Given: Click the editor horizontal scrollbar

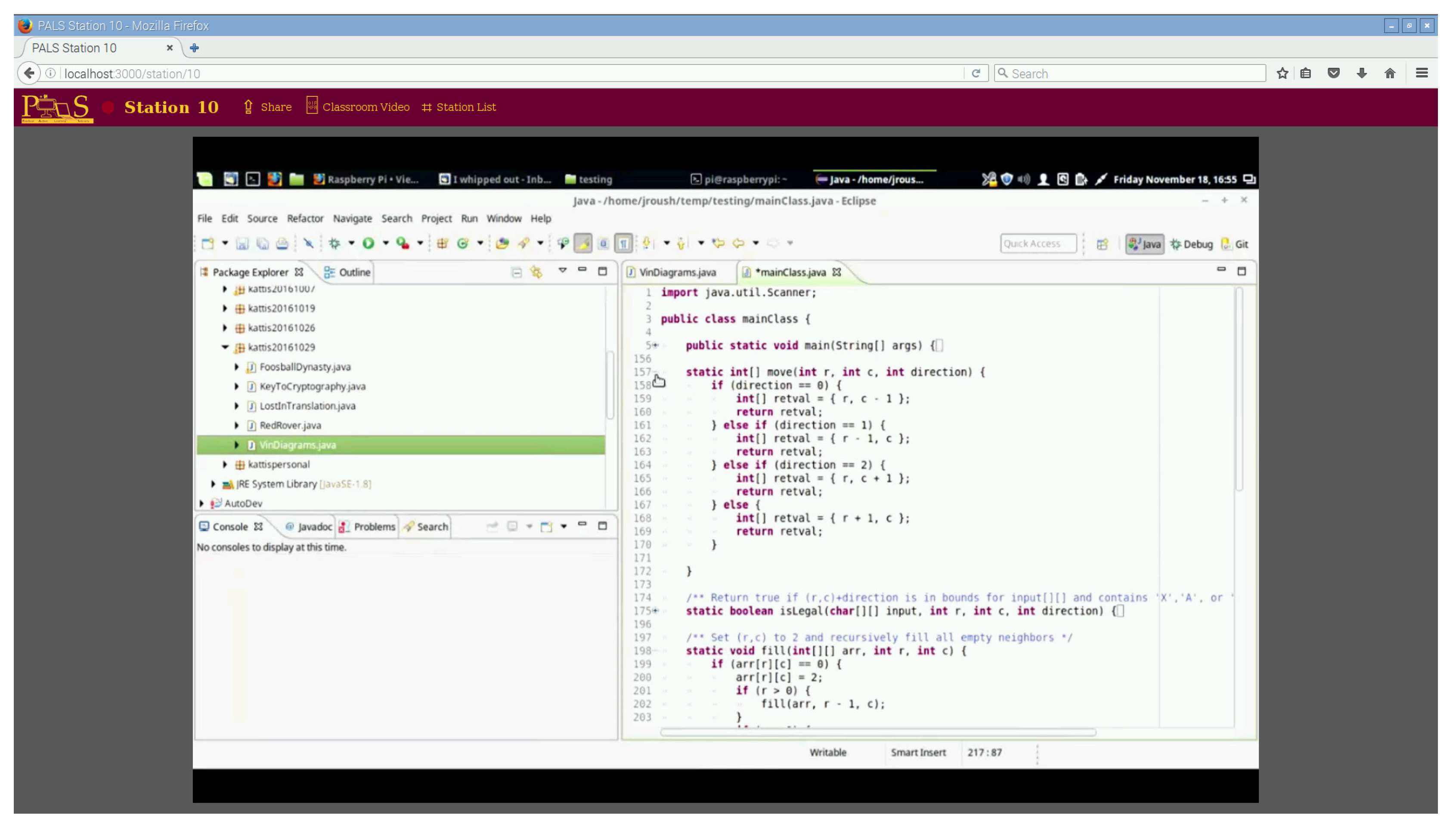Looking at the screenshot, I should [877, 733].
